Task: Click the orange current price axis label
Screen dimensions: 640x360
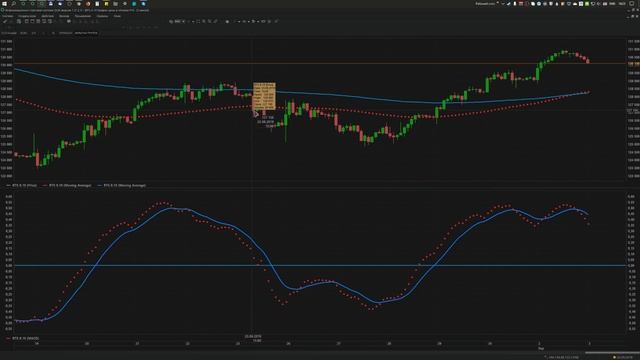Action: 633,64
